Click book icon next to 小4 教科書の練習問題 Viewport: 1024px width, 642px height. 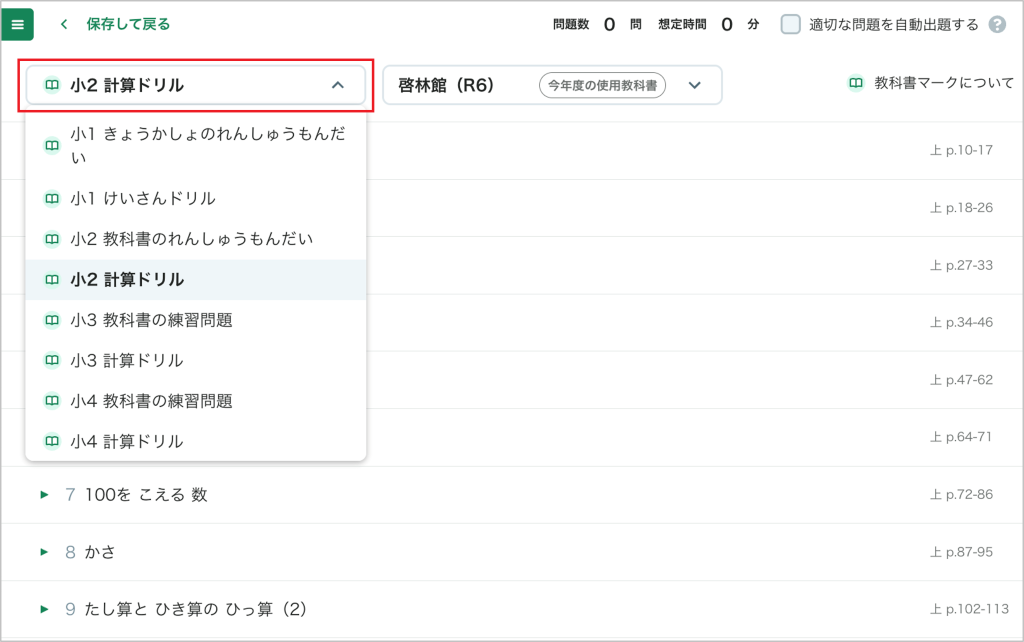coord(52,401)
